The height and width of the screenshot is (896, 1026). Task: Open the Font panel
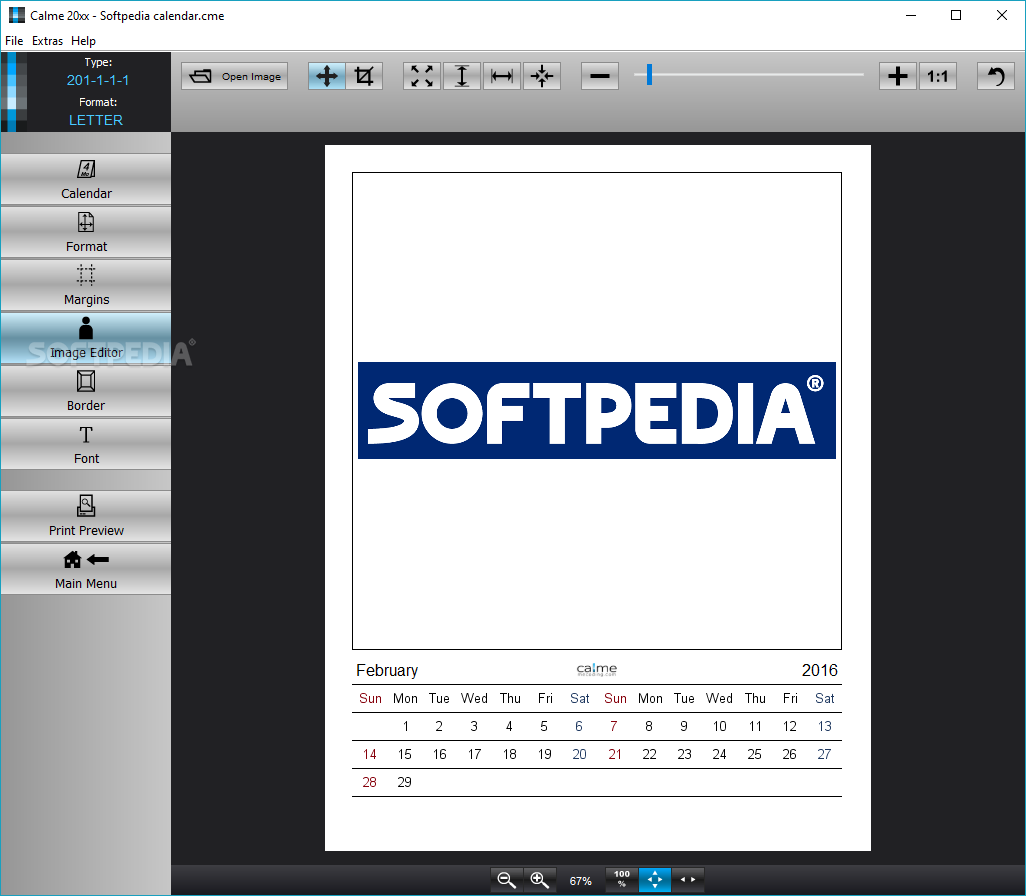pyautogui.click(x=86, y=444)
